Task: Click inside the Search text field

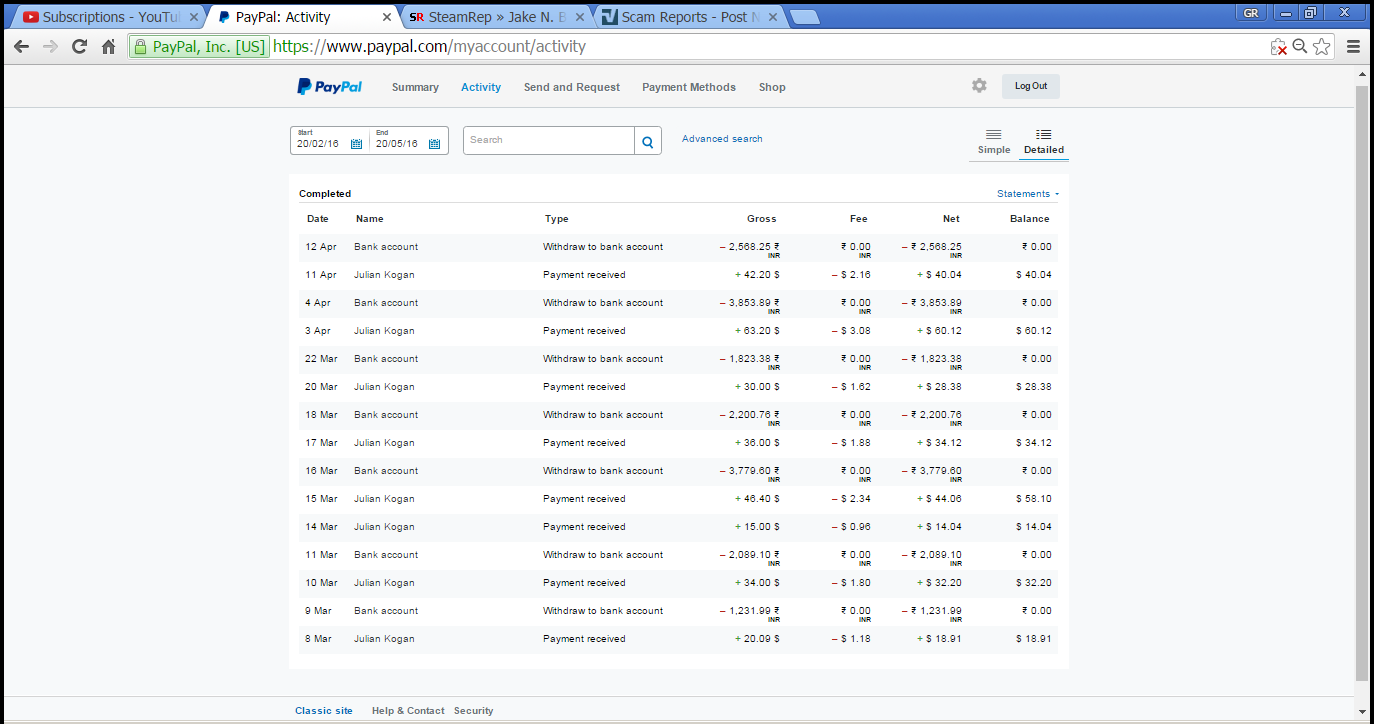Action: pyautogui.click(x=548, y=140)
